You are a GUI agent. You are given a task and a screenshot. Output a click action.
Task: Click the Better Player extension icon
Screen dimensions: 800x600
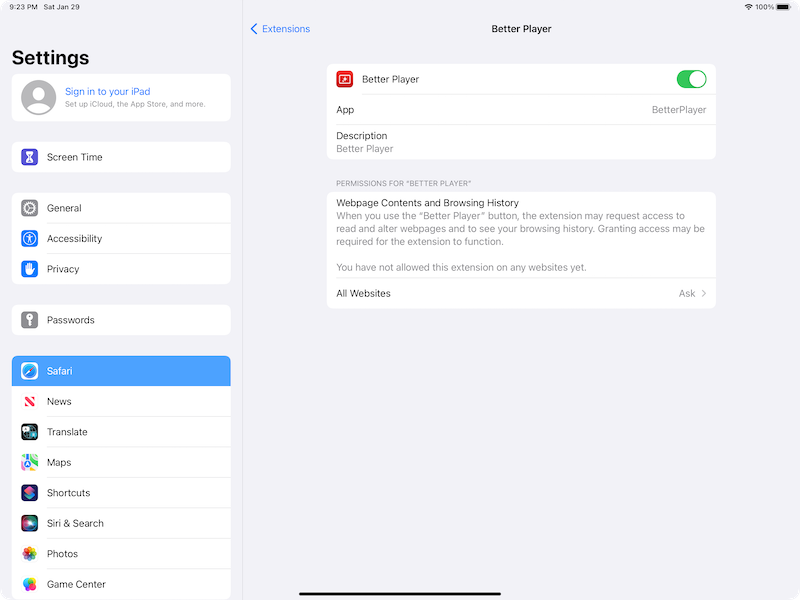click(345, 79)
